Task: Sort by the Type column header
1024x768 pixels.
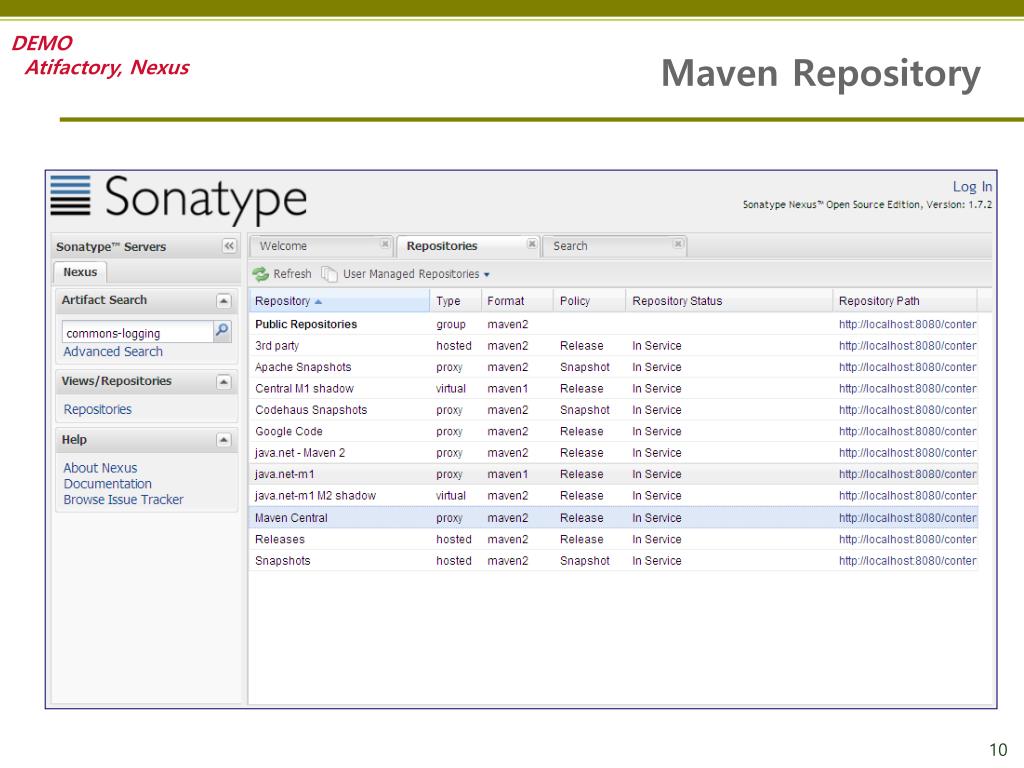Action: click(455, 301)
